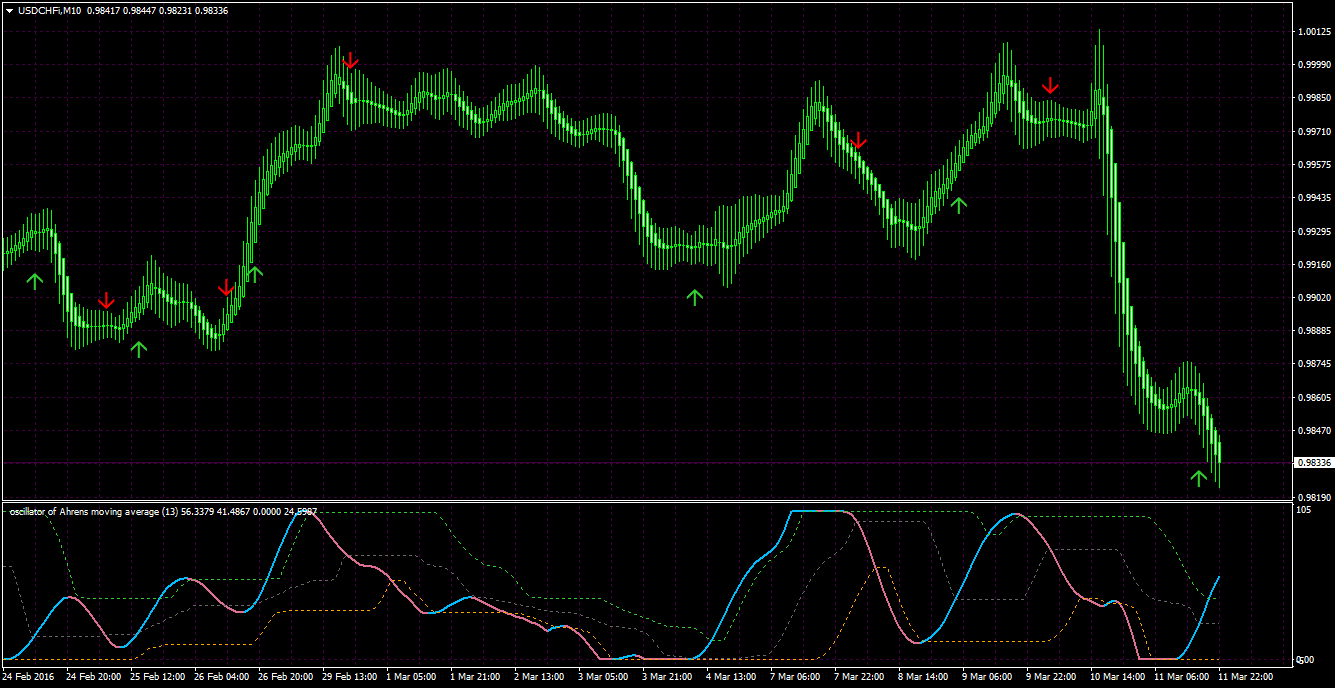Click the current price tag 0.98336
Image resolution: width=1335 pixels, height=688 pixels.
1313,463
